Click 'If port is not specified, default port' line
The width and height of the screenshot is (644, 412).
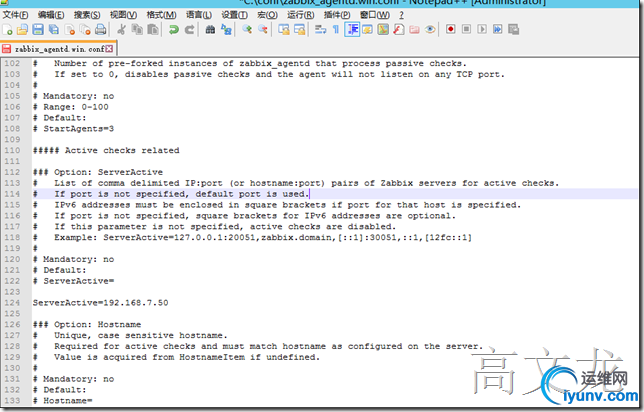(x=171, y=194)
